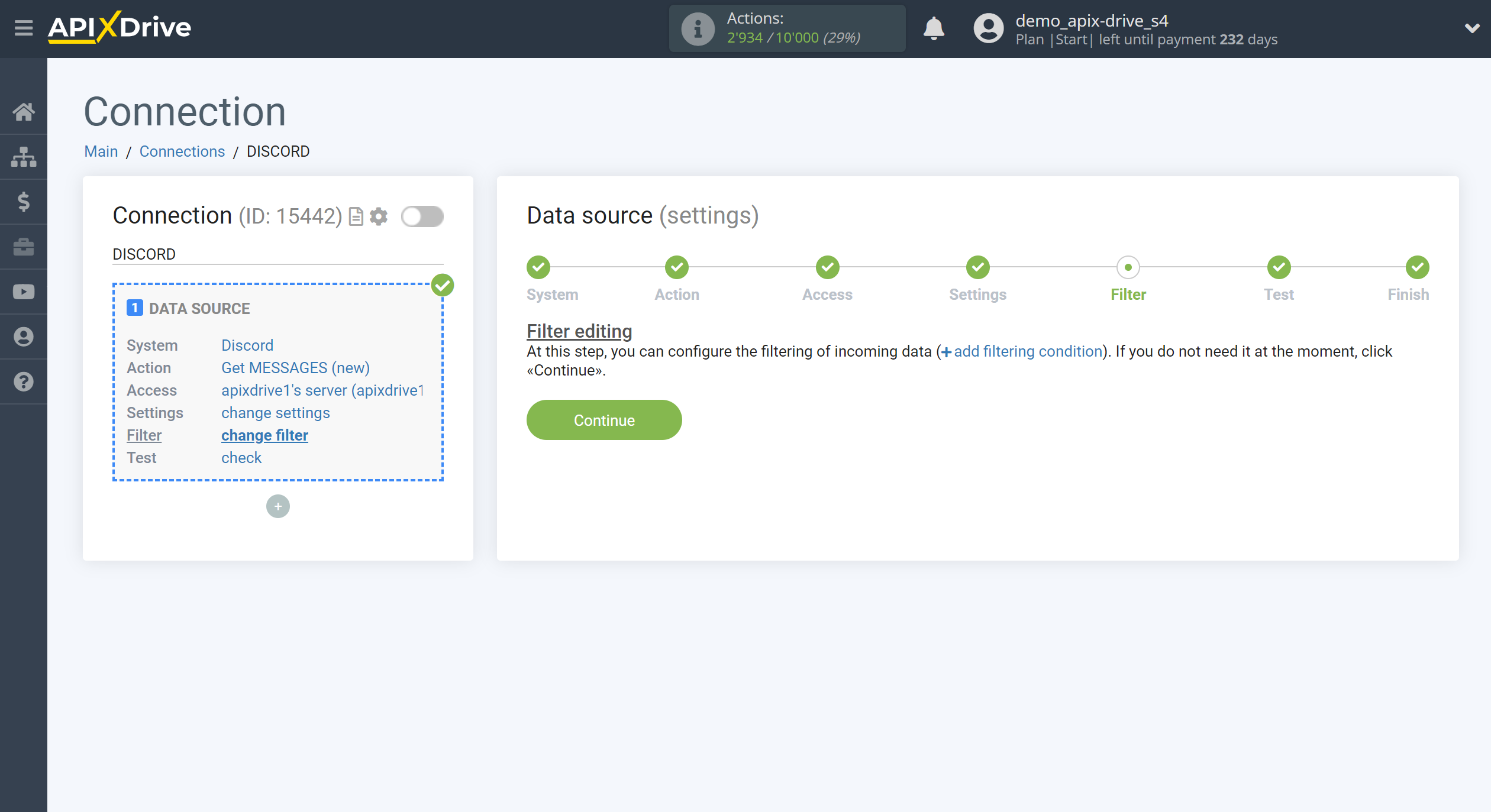This screenshot has height=812, width=1491.
Task: Click the Filter step circle indicator
Action: (x=1128, y=267)
